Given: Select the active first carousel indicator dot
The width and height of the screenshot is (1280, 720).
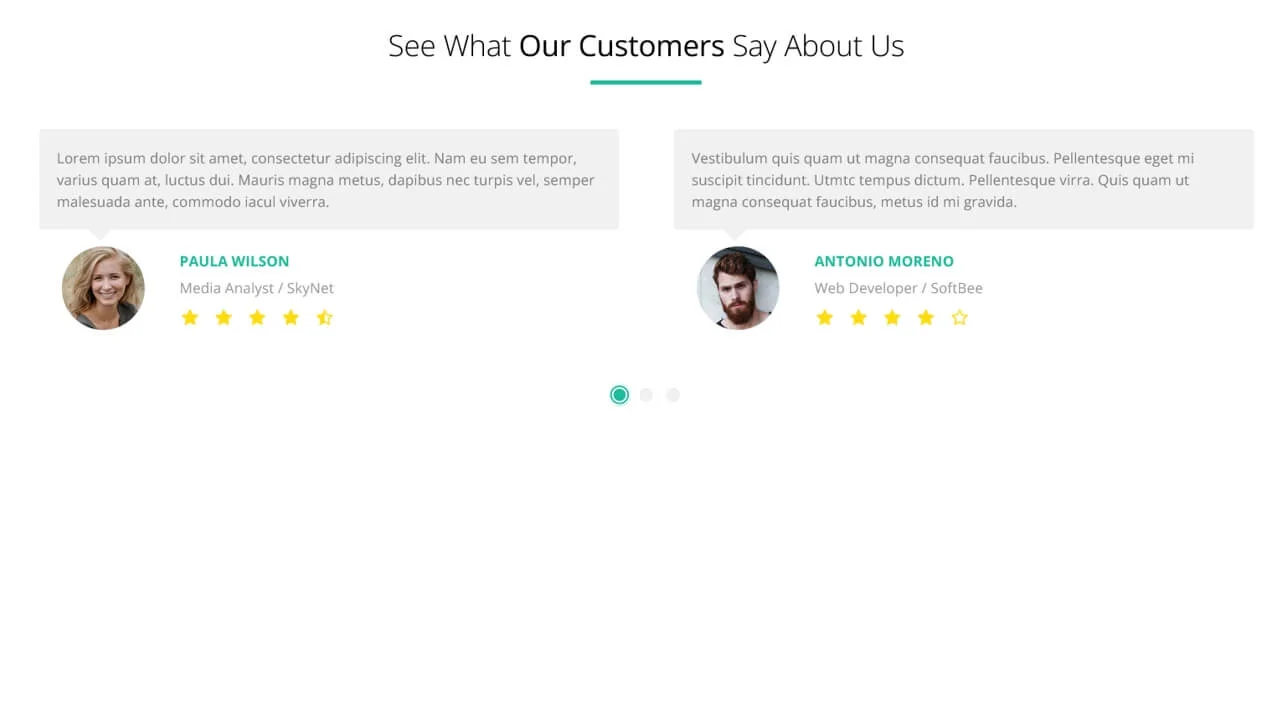Looking at the screenshot, I should pyautogui.click(x=619, y=395).
